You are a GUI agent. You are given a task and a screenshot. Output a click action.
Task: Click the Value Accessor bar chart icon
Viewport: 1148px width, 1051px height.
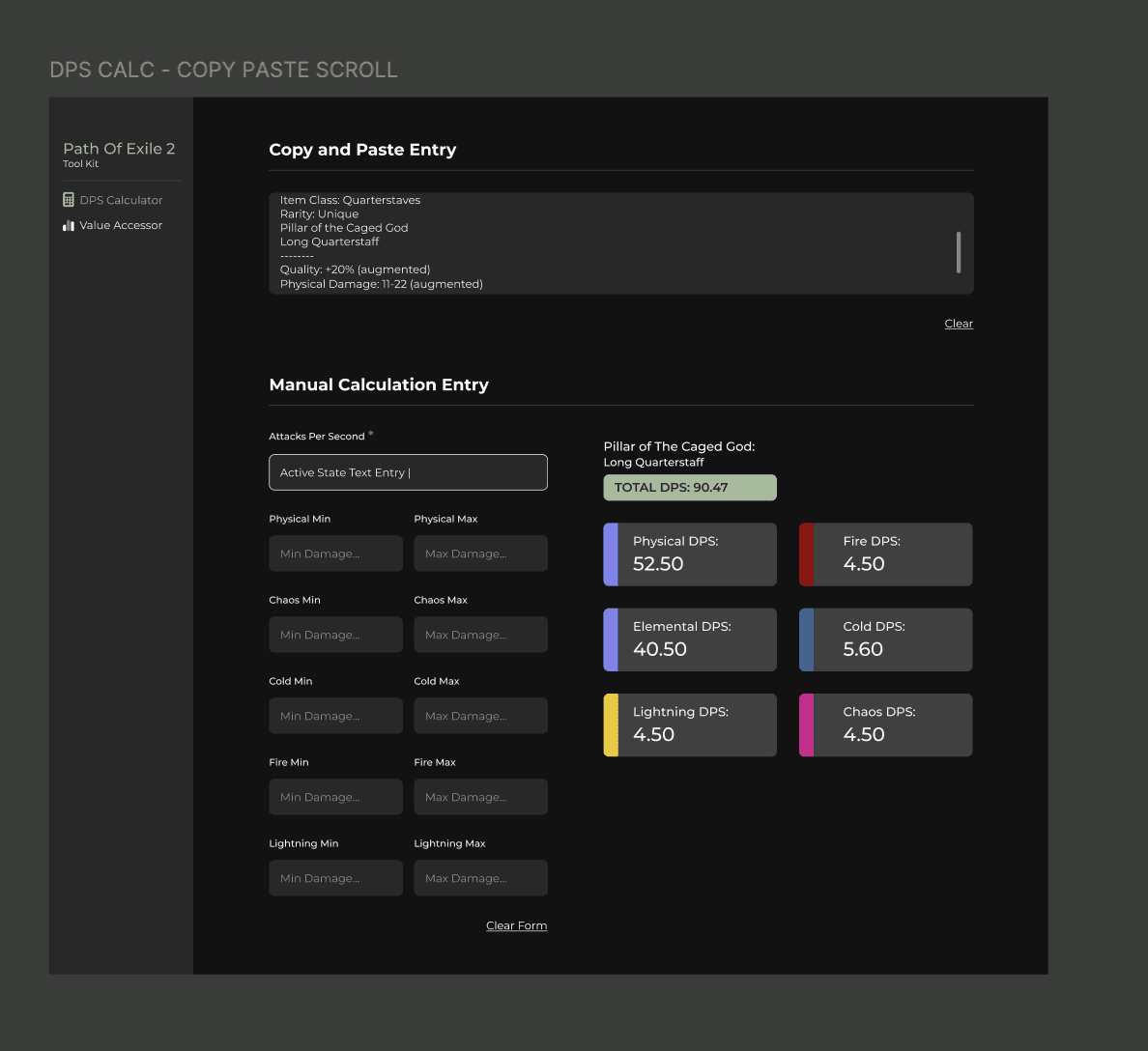point(68,225)
